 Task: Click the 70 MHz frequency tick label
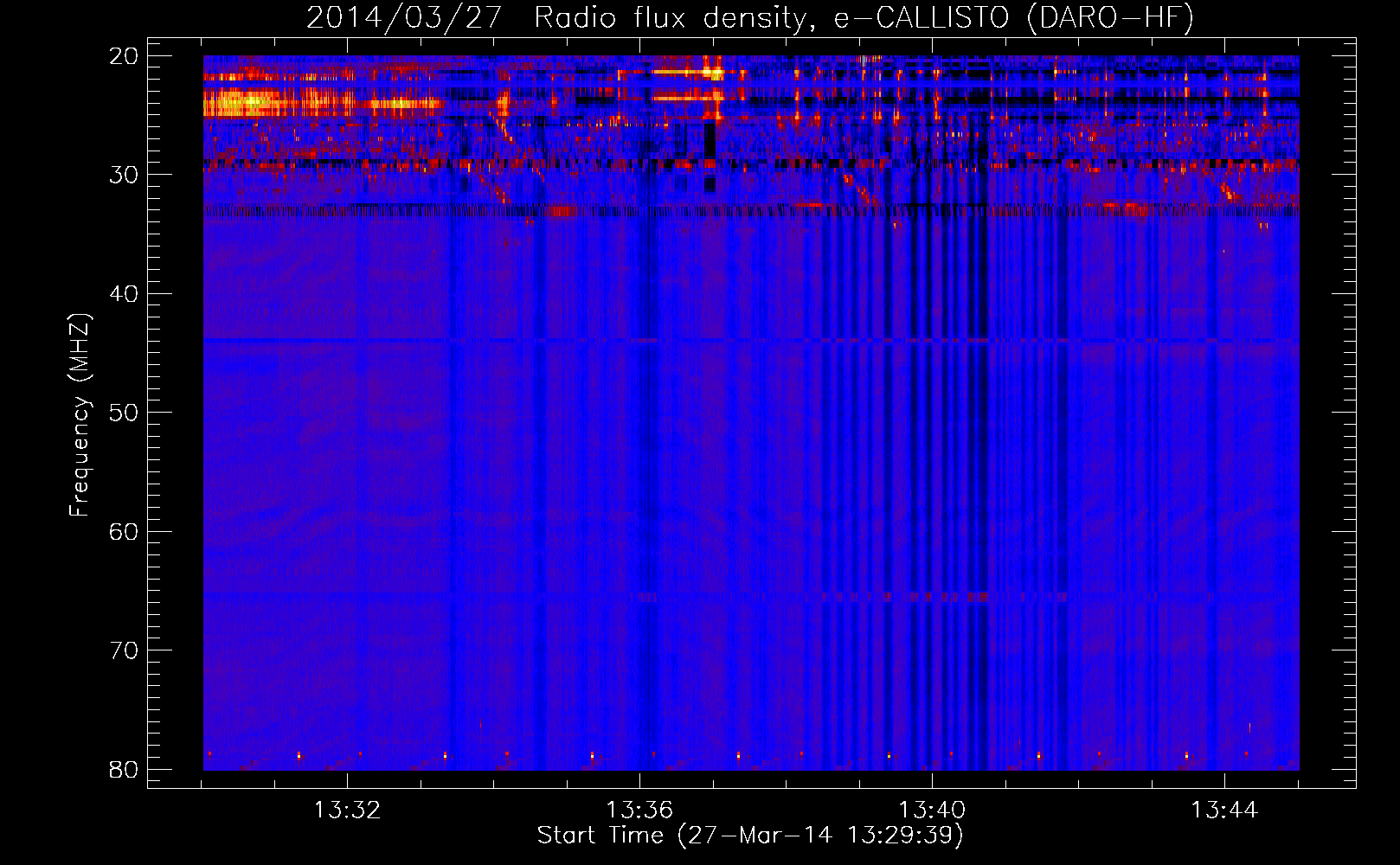(x=124, y=650)
